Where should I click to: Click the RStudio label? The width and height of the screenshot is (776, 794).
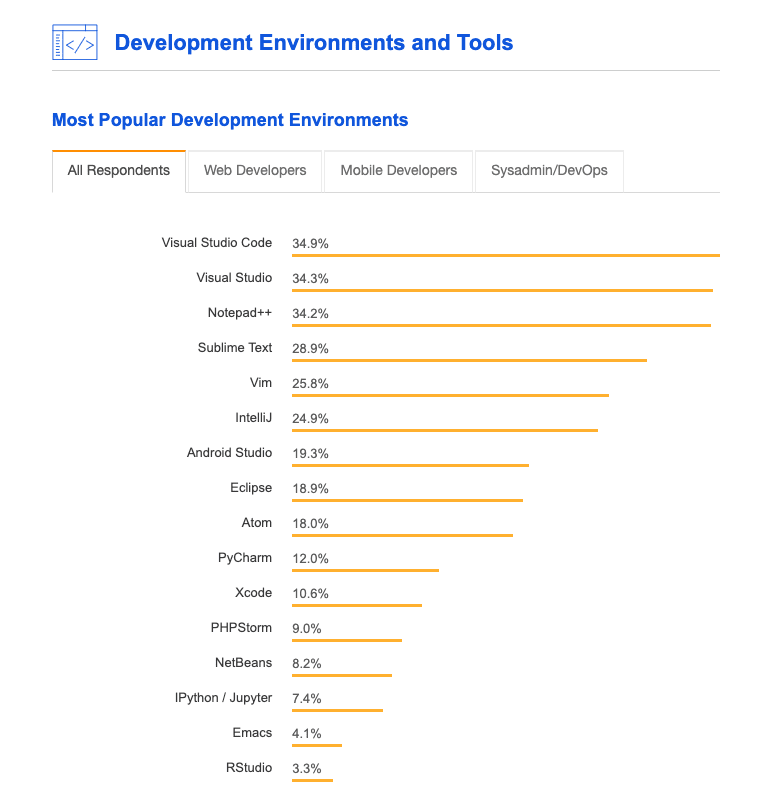(x=249, y=767)
